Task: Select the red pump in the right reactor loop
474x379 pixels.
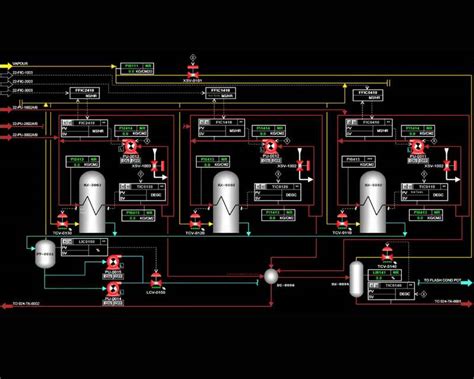Action: click(x=417, y=147)
